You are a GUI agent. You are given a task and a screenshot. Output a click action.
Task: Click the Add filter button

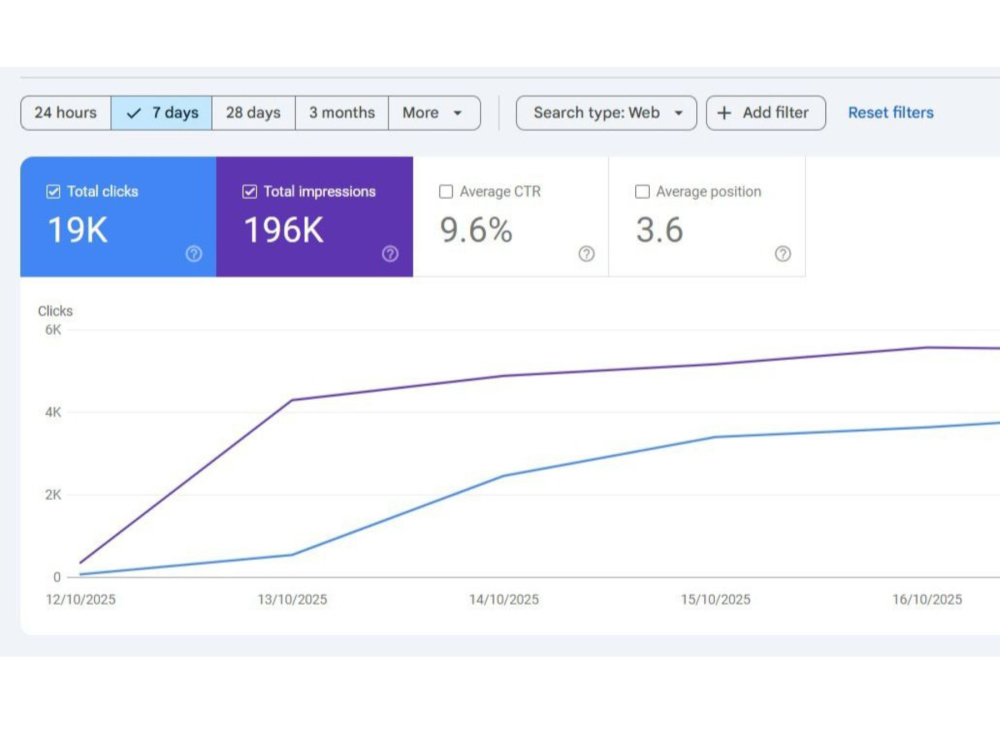point(766,113)
